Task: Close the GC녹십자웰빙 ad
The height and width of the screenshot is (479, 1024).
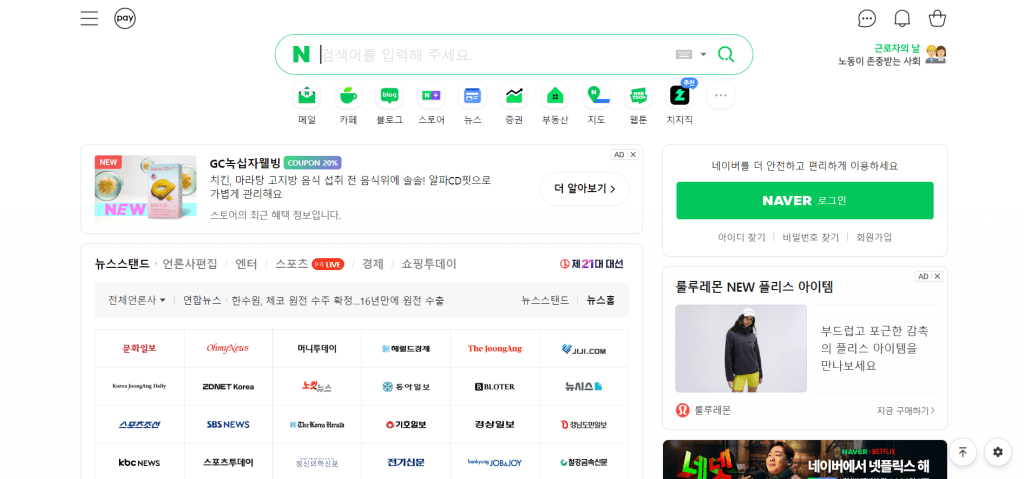Action: coord(633,155)
